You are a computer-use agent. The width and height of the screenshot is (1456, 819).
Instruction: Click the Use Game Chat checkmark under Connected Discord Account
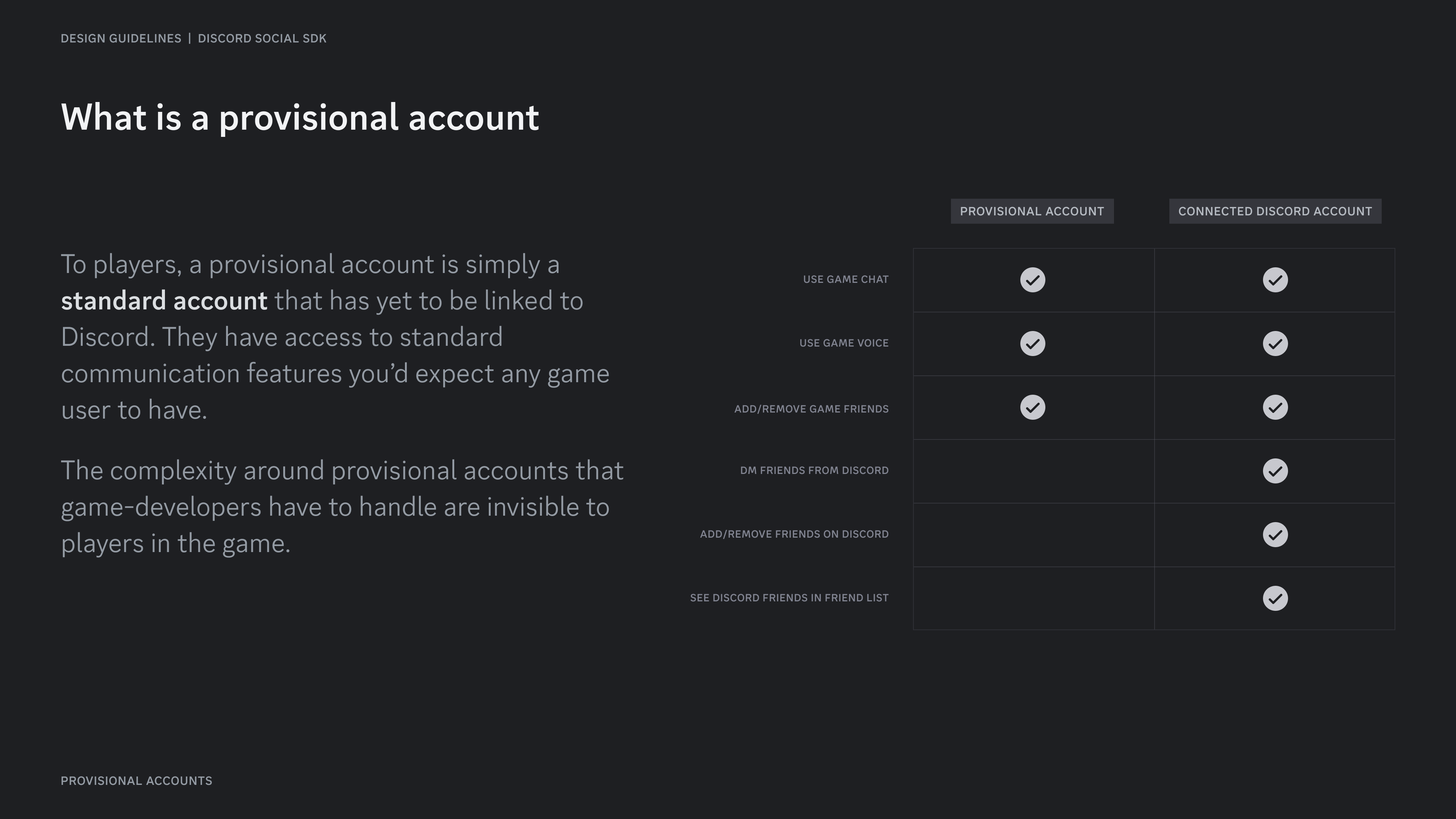pos(1274,279)
